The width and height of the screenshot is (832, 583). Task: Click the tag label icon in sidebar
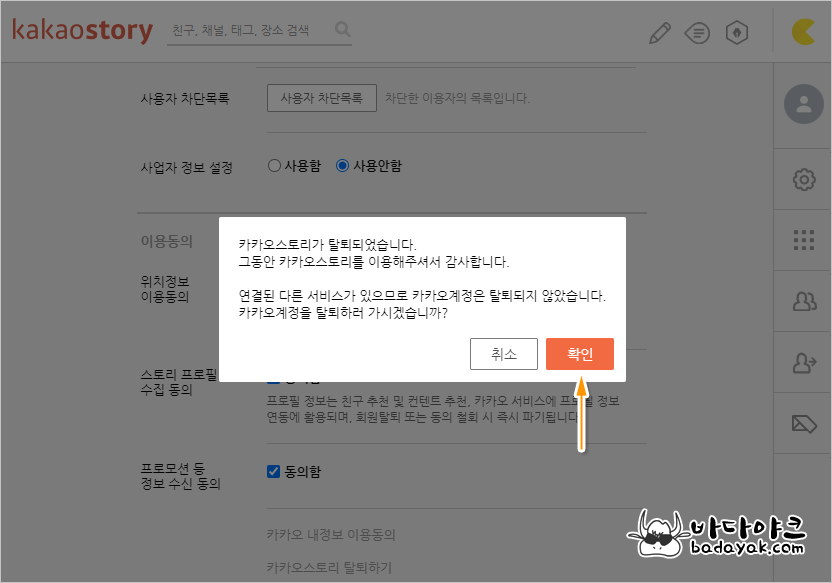coord(804,424)
